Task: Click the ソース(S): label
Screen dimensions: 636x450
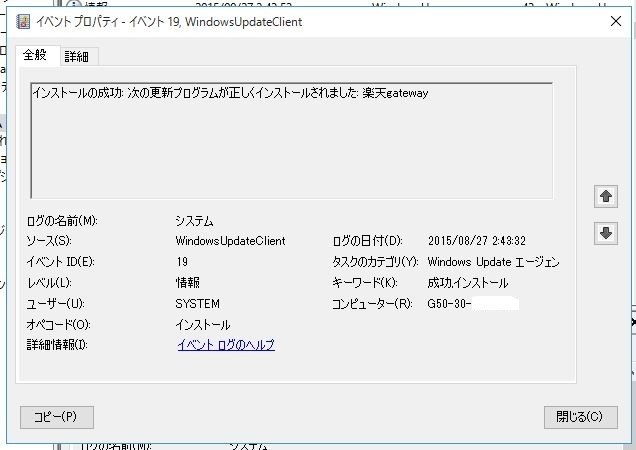Action: click(49, 241)
